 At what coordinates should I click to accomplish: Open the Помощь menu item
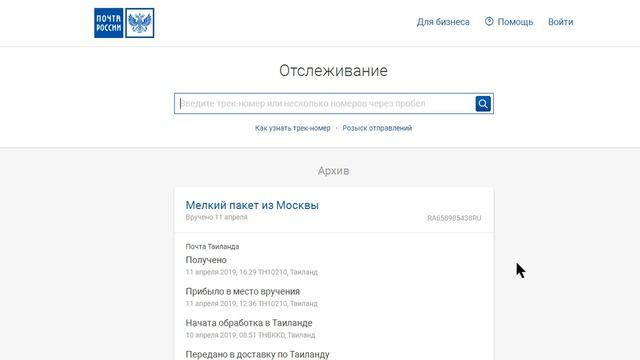[x=515, y=22]
